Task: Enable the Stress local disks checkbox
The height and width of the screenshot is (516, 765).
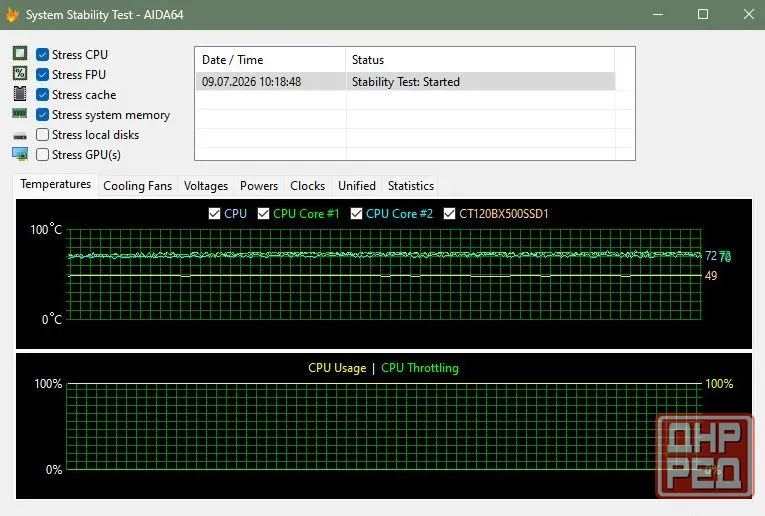Action: coord(42,135)
